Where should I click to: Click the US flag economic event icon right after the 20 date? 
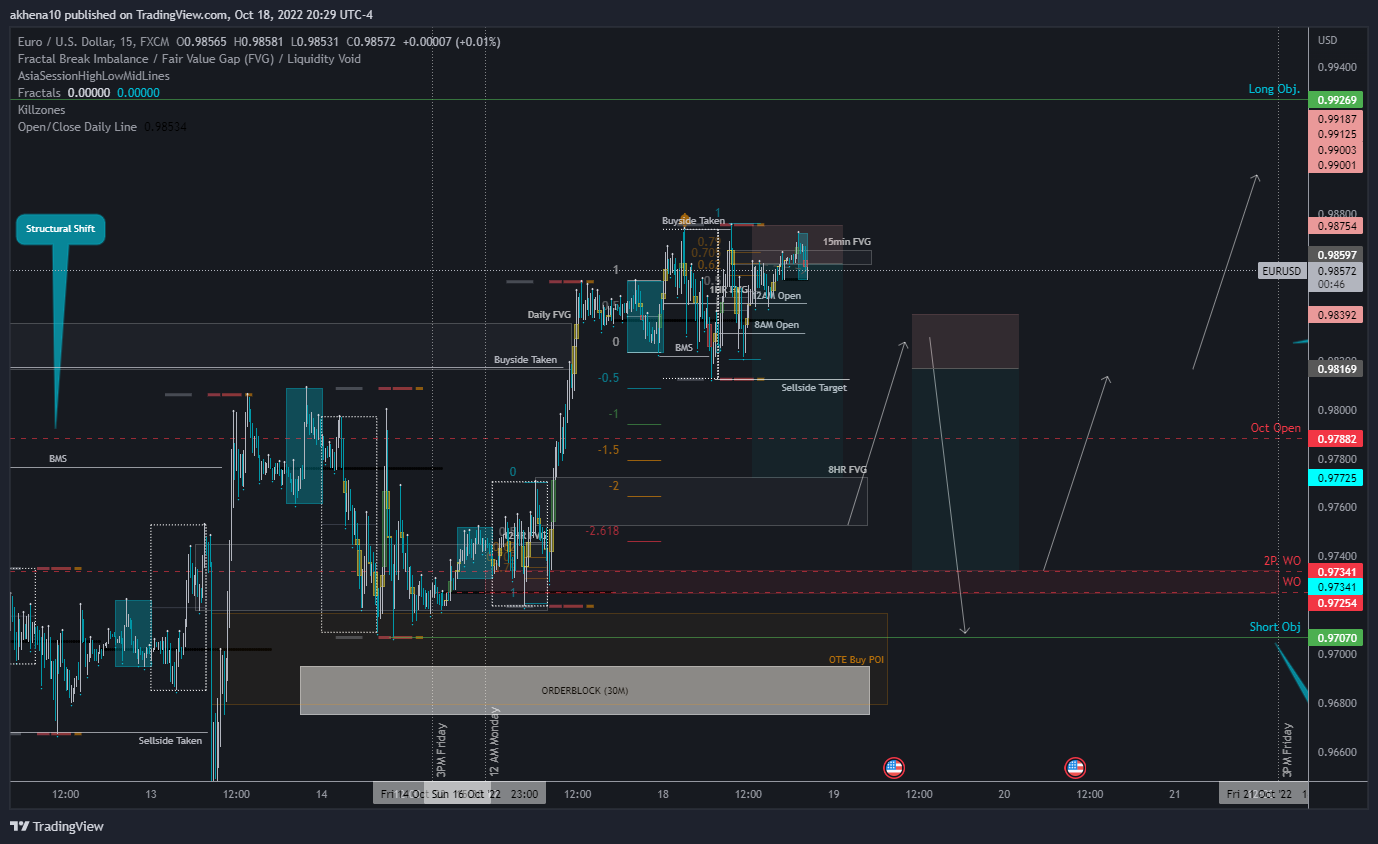1075,768
